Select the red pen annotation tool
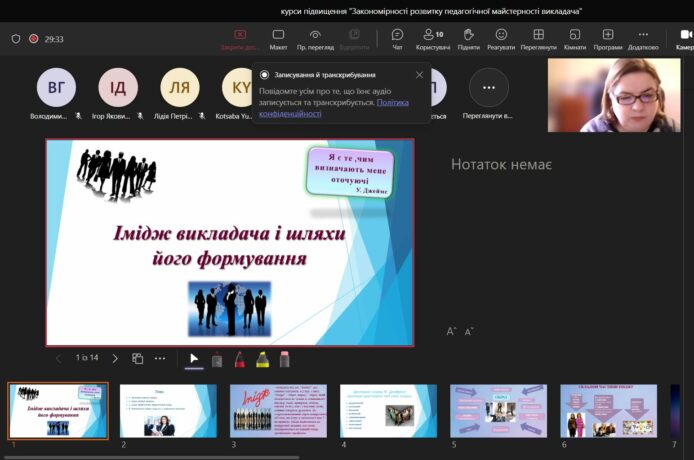Viewport: 694px width, 460px height. point(239,359)
